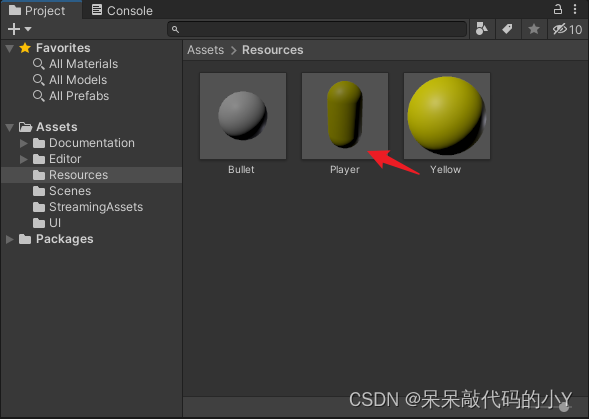Screen dimensions: 589x419
Task: Switch to the Console tab
Action: (122, 11)
